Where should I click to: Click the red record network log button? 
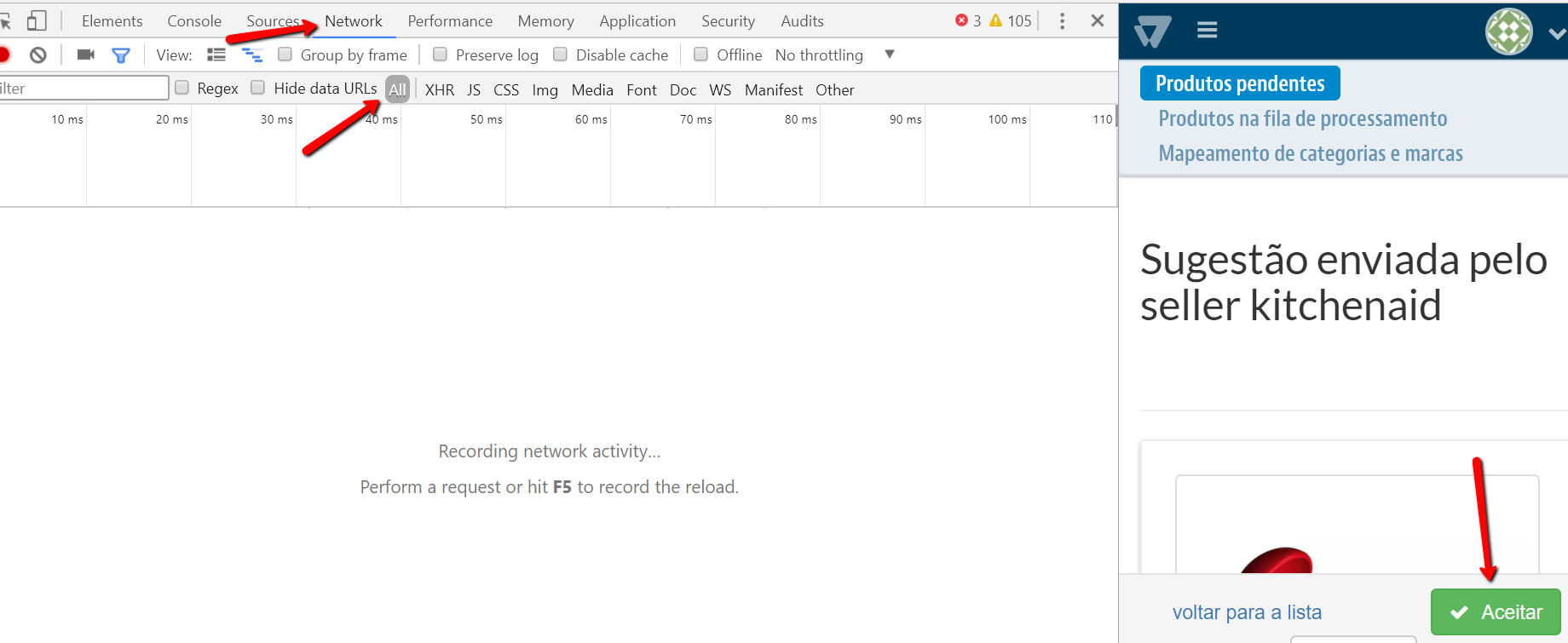(3, 55)
